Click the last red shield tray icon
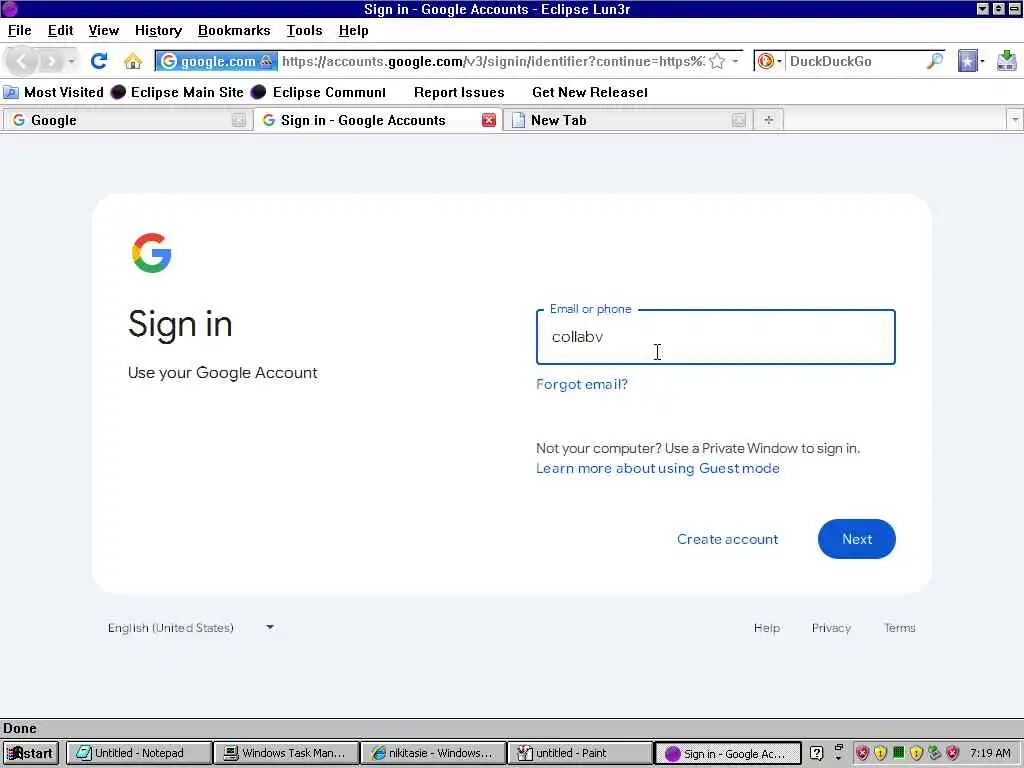 (x=952, y=753)
